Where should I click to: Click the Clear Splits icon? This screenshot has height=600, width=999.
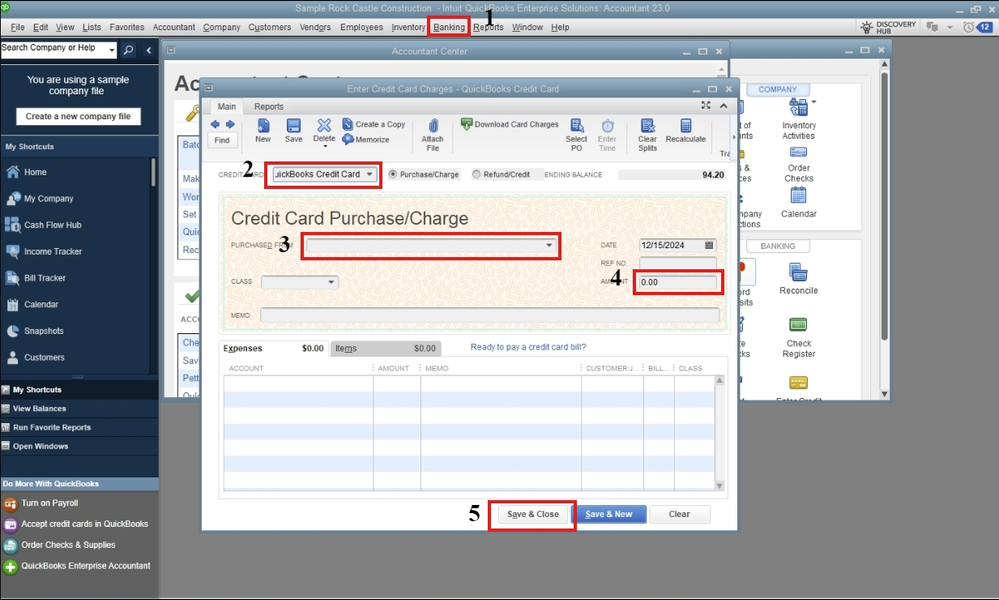[x=647, y=125]
